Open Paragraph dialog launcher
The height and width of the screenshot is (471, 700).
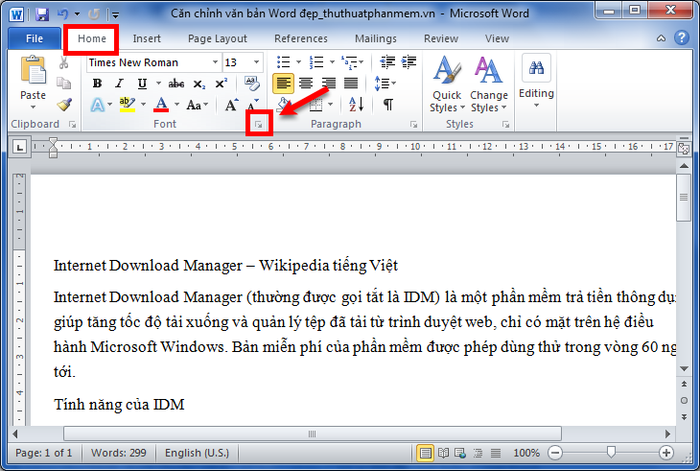[414, 125]
